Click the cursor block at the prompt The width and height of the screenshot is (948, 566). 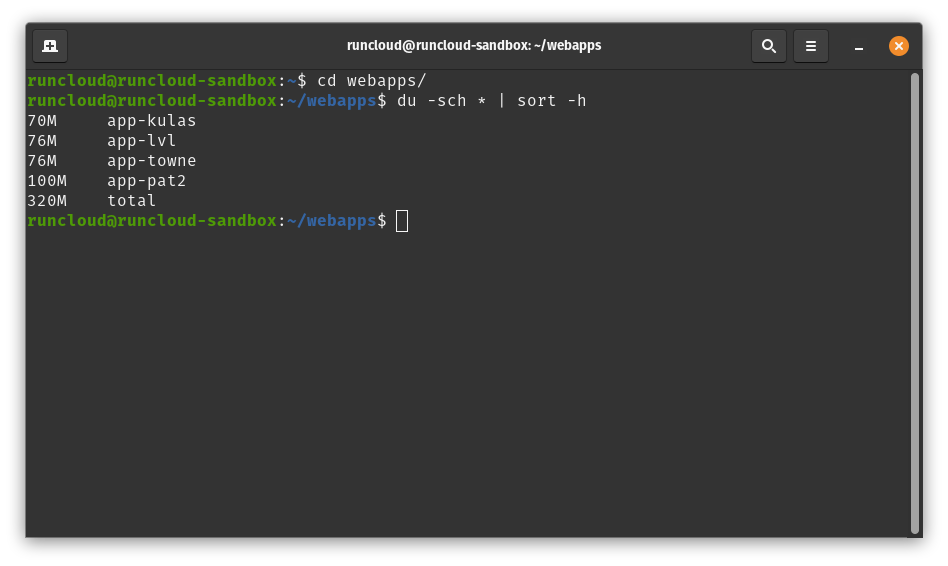coord(402,221)
